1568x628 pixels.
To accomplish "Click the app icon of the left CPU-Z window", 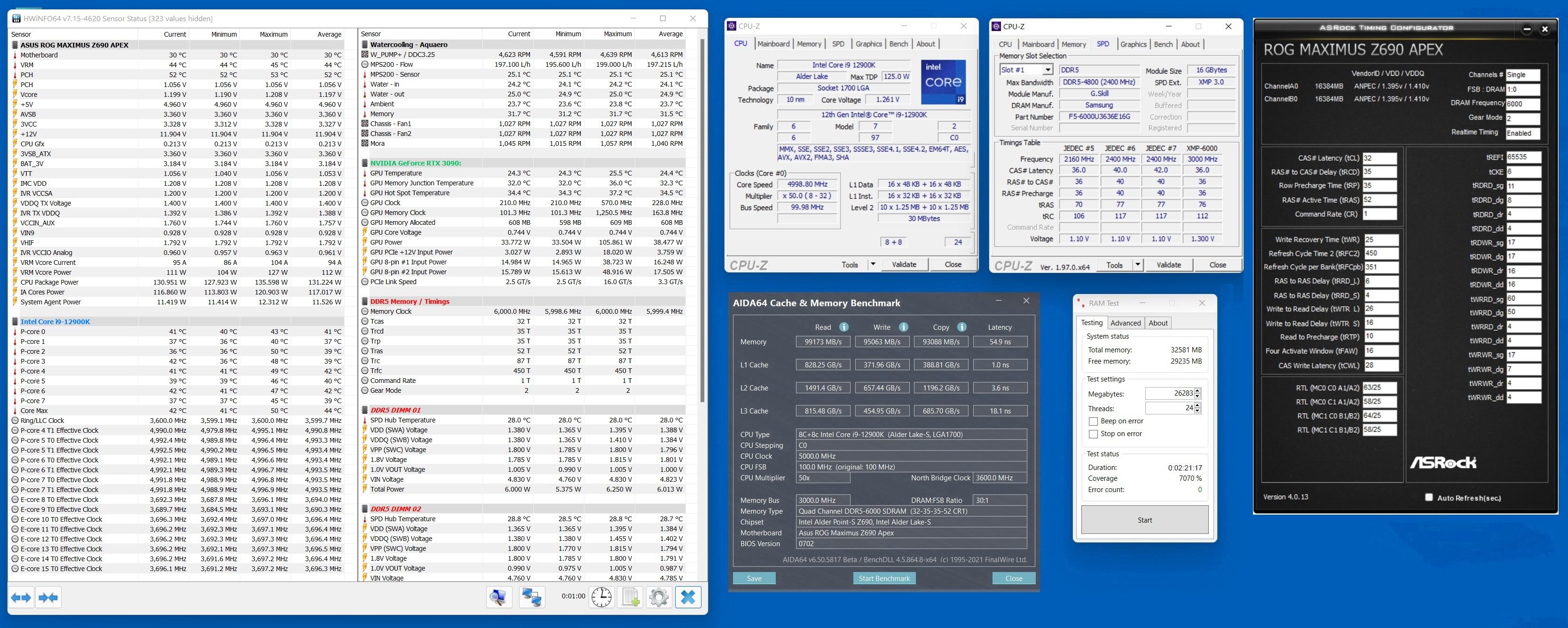I will click(732, 26).
